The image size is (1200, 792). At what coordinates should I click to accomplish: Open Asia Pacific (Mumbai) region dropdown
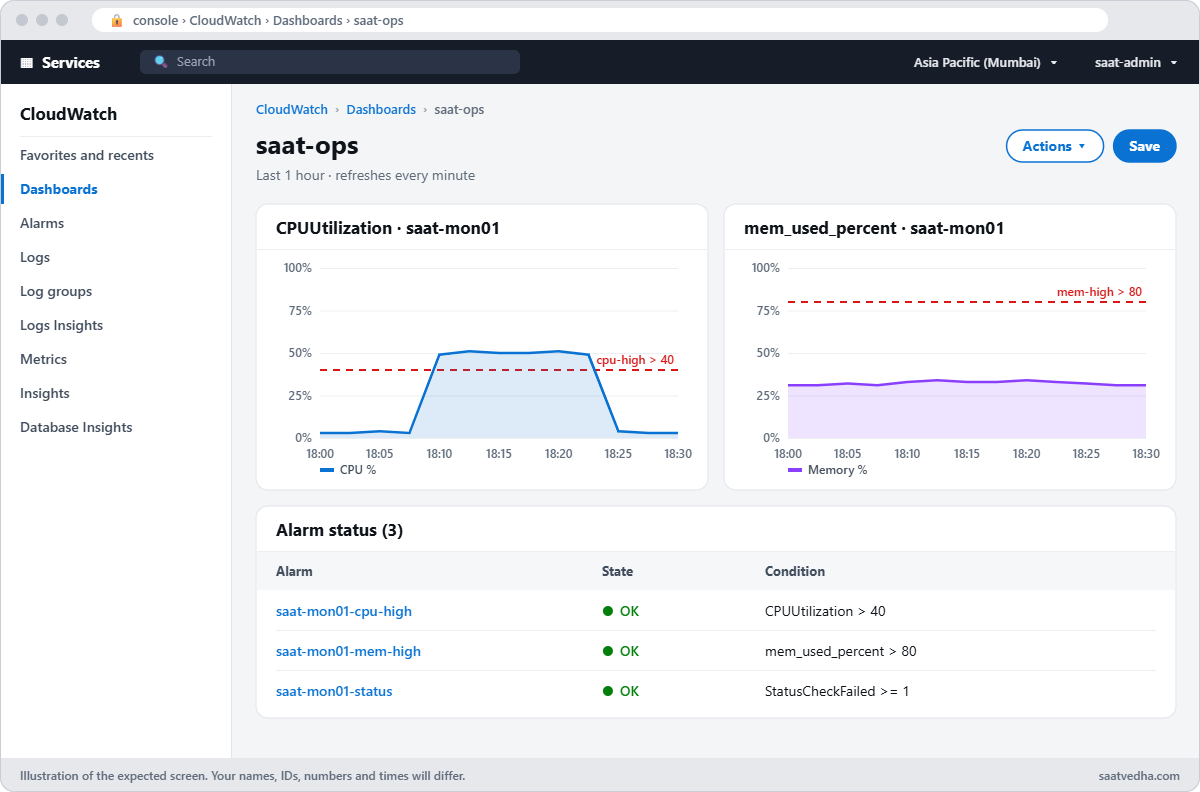coord(985,62)
